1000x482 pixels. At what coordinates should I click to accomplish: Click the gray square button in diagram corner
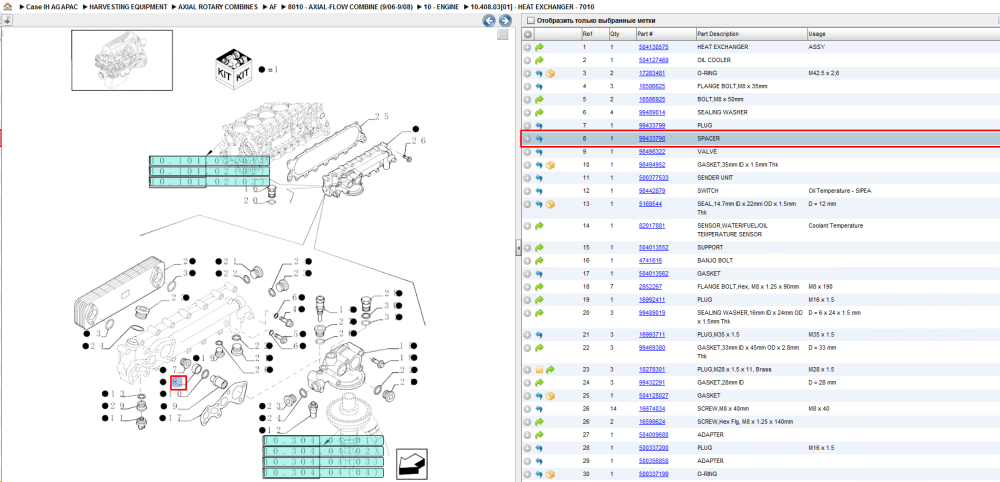pyautogui.click(x=503, y=34)
